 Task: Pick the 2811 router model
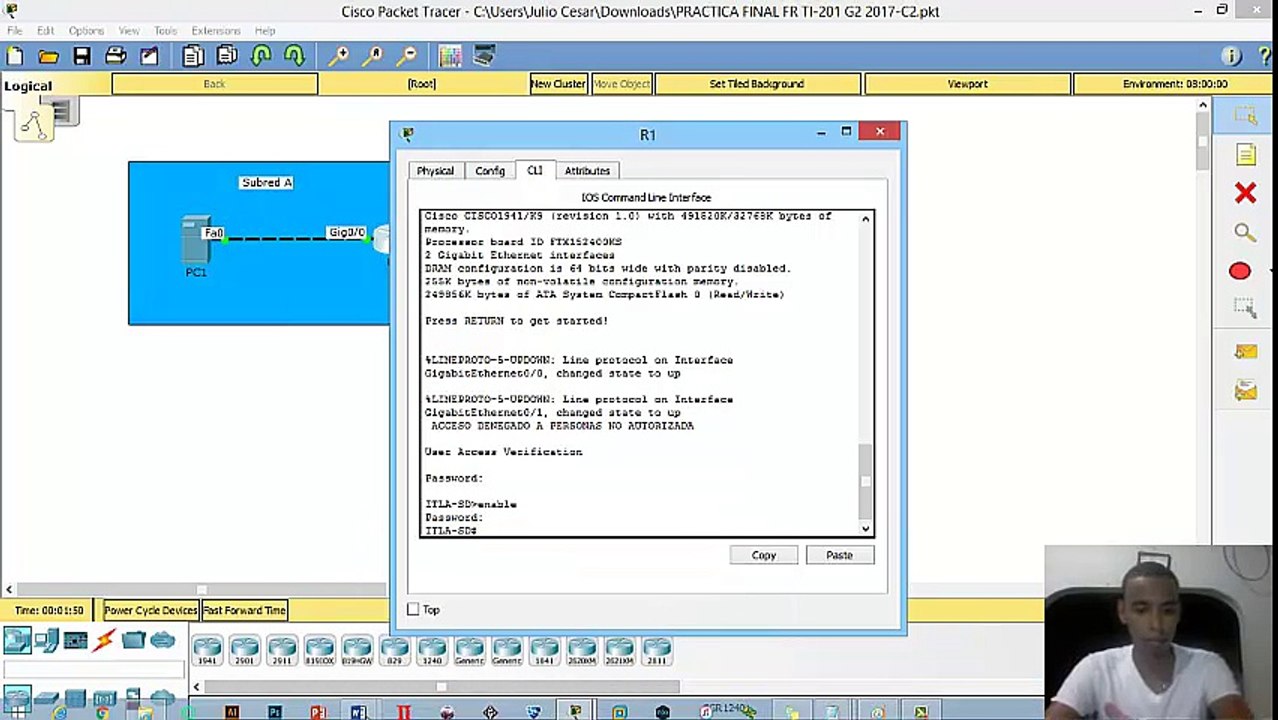coord(656,651)
